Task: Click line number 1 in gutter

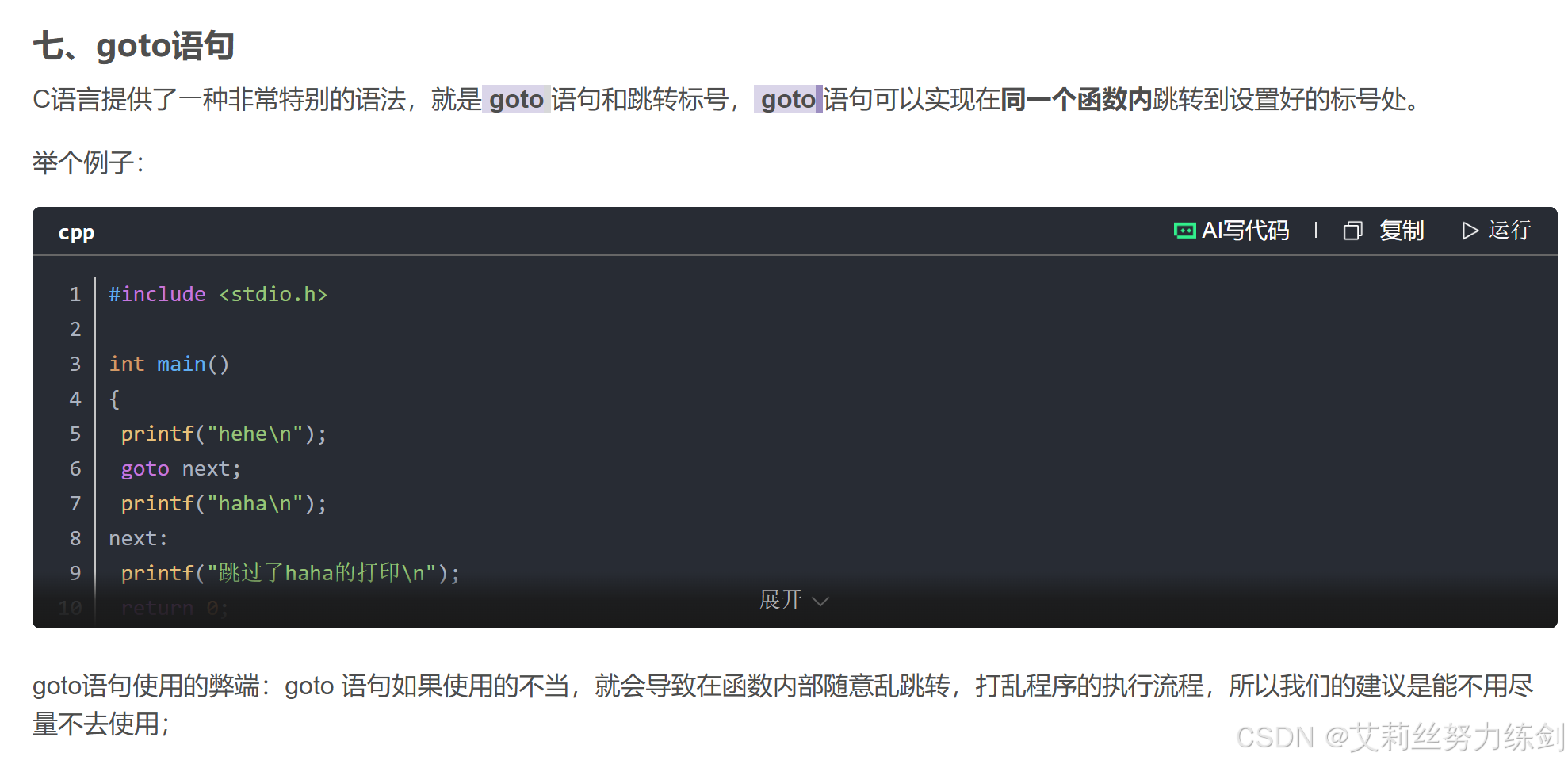Action: click(x=75, y=294)
